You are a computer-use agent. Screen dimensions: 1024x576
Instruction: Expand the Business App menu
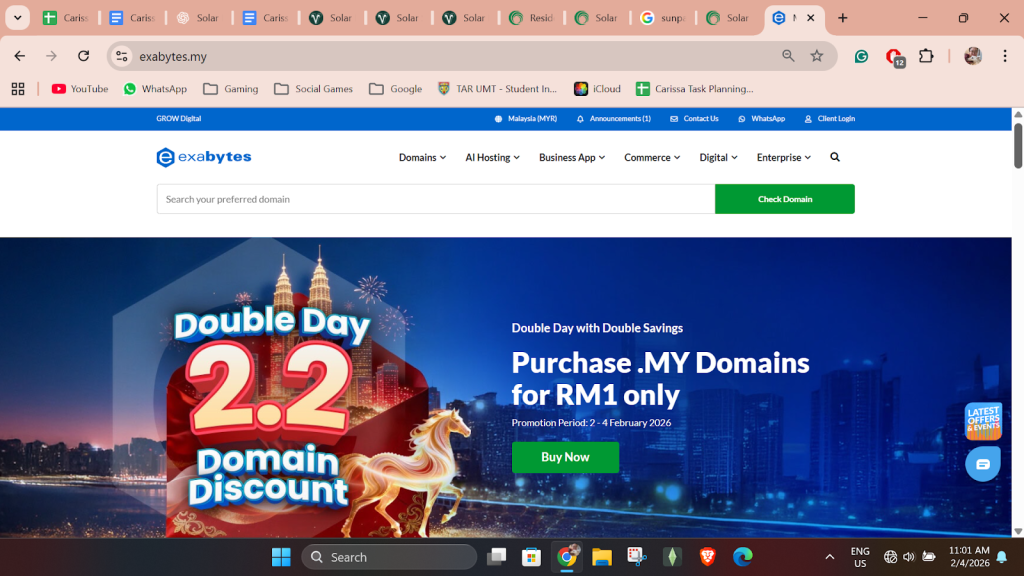click(x=572, y=157)
